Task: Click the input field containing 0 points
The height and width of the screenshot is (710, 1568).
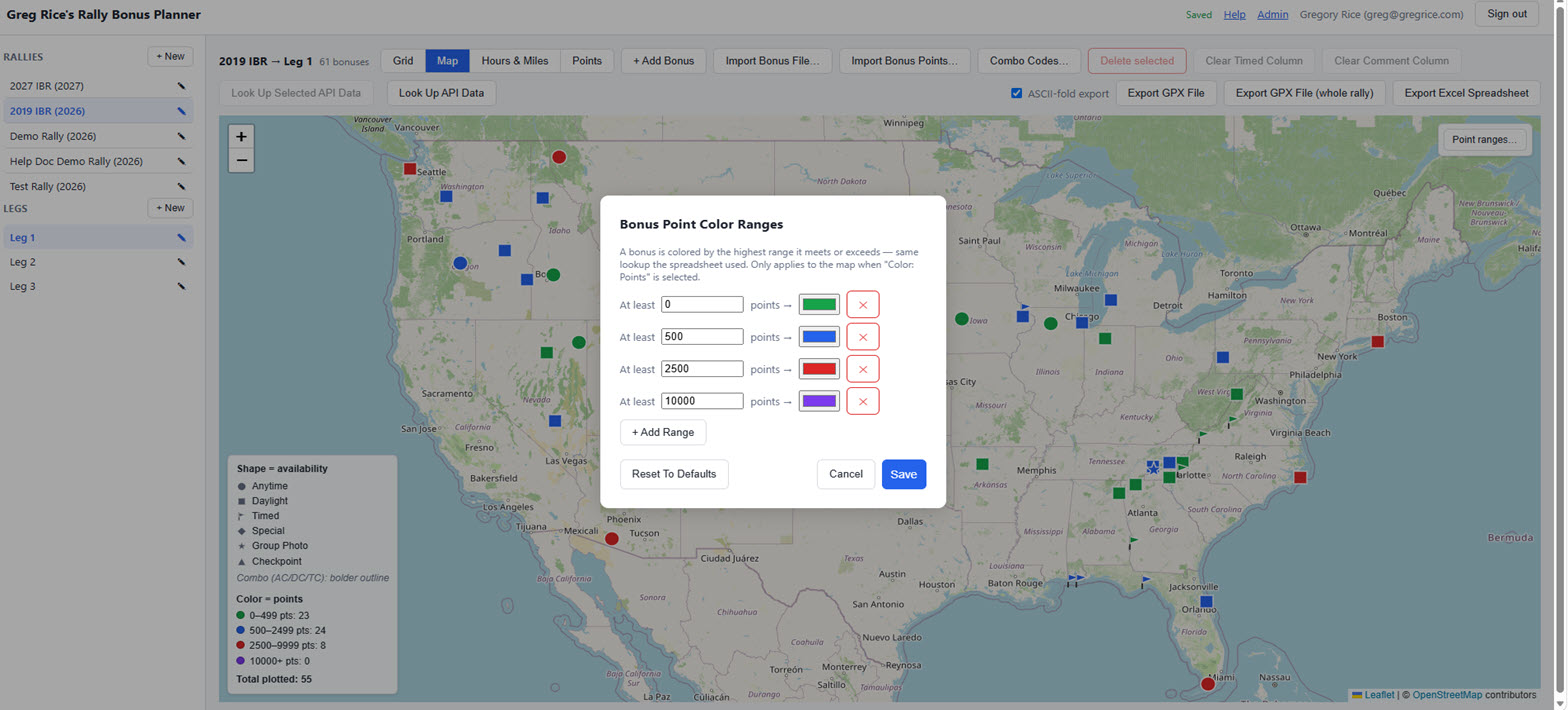Action: 702,304
